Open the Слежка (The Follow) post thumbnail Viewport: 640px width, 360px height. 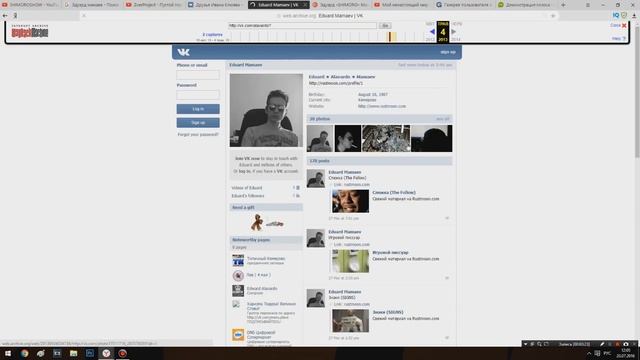coord(350,201)
